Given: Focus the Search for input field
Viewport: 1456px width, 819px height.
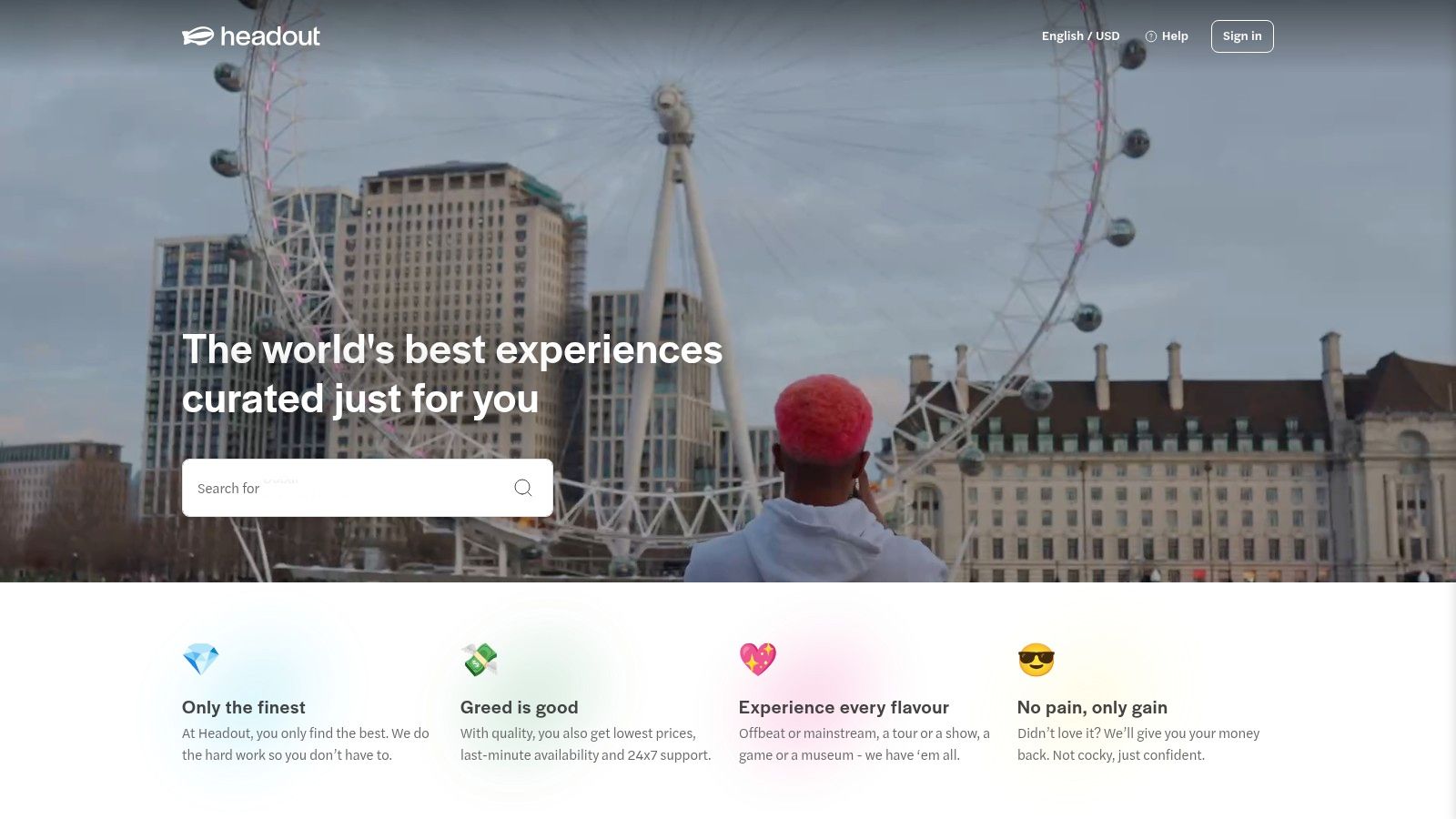Looking at the screenshot, I should 368,488.
